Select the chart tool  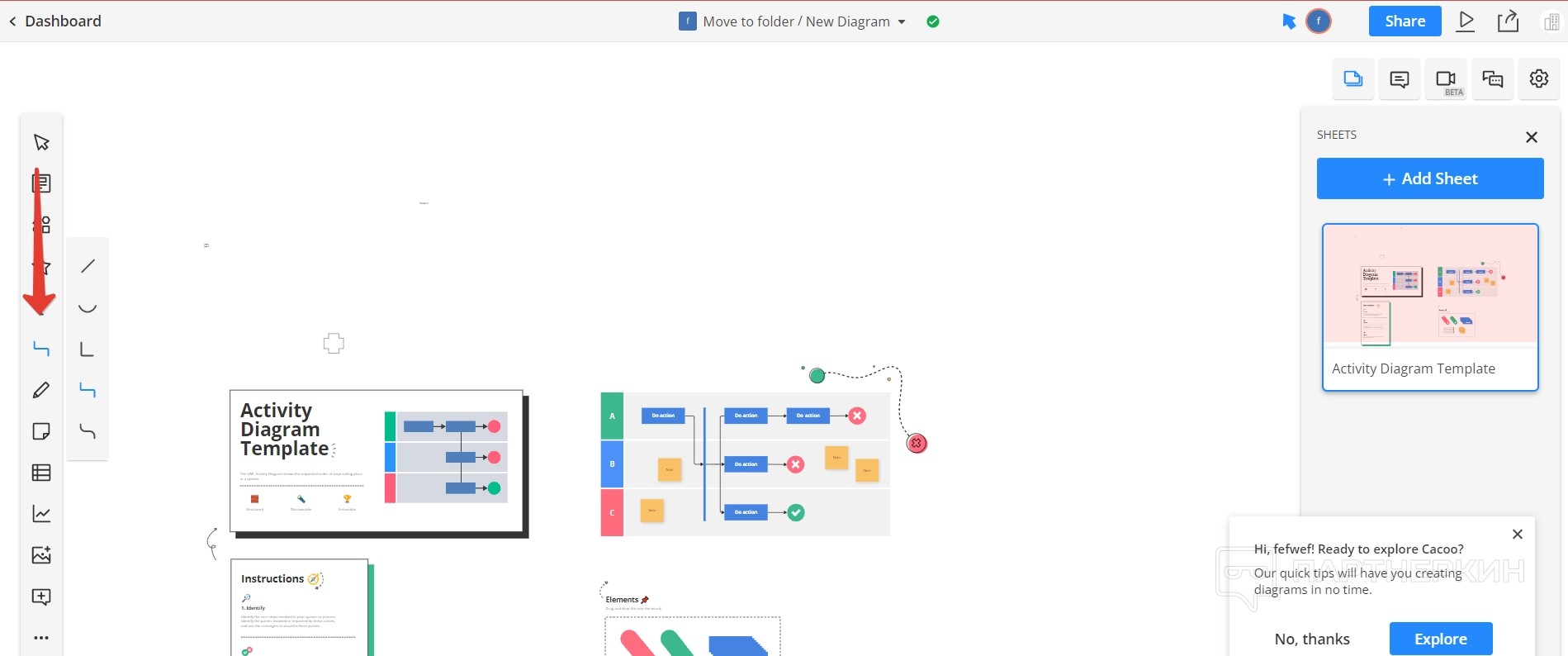[41, 514]
